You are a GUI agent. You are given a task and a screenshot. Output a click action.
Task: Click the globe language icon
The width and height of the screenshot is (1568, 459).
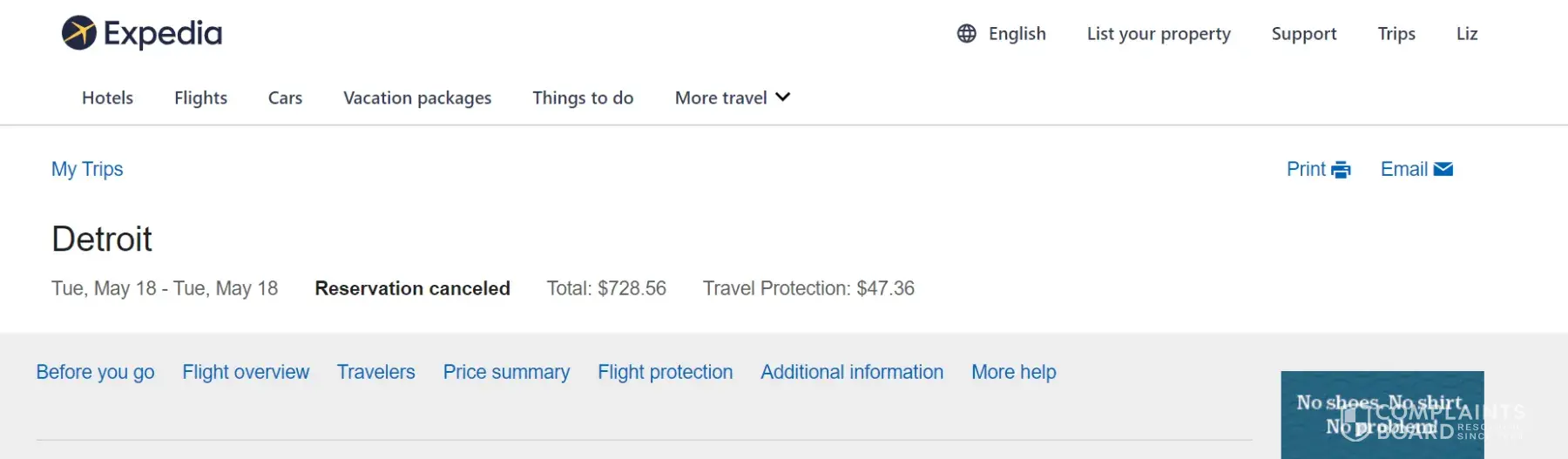[x=966, y=34]
